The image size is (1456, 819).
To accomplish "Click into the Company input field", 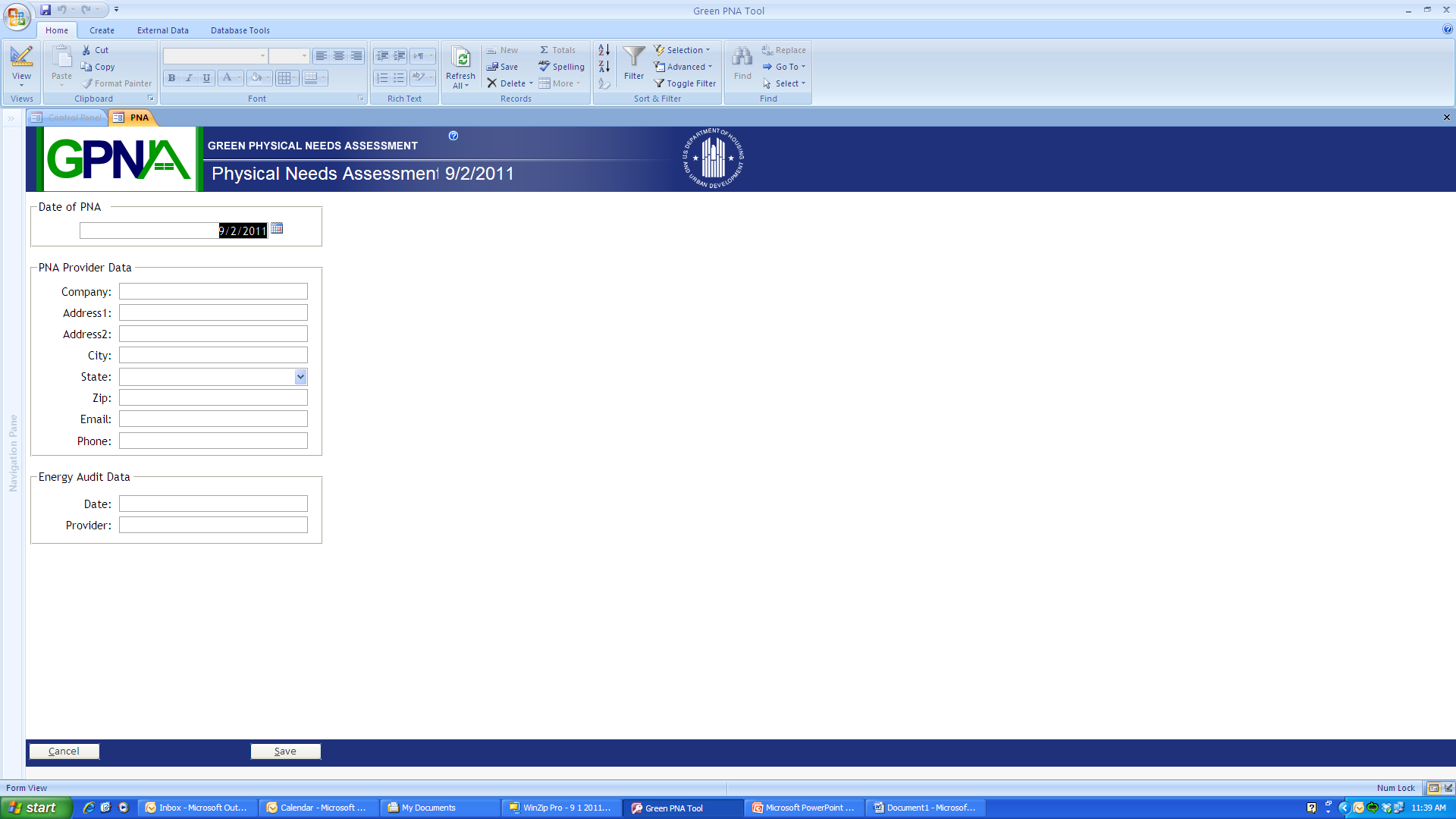I will [213, 292].
